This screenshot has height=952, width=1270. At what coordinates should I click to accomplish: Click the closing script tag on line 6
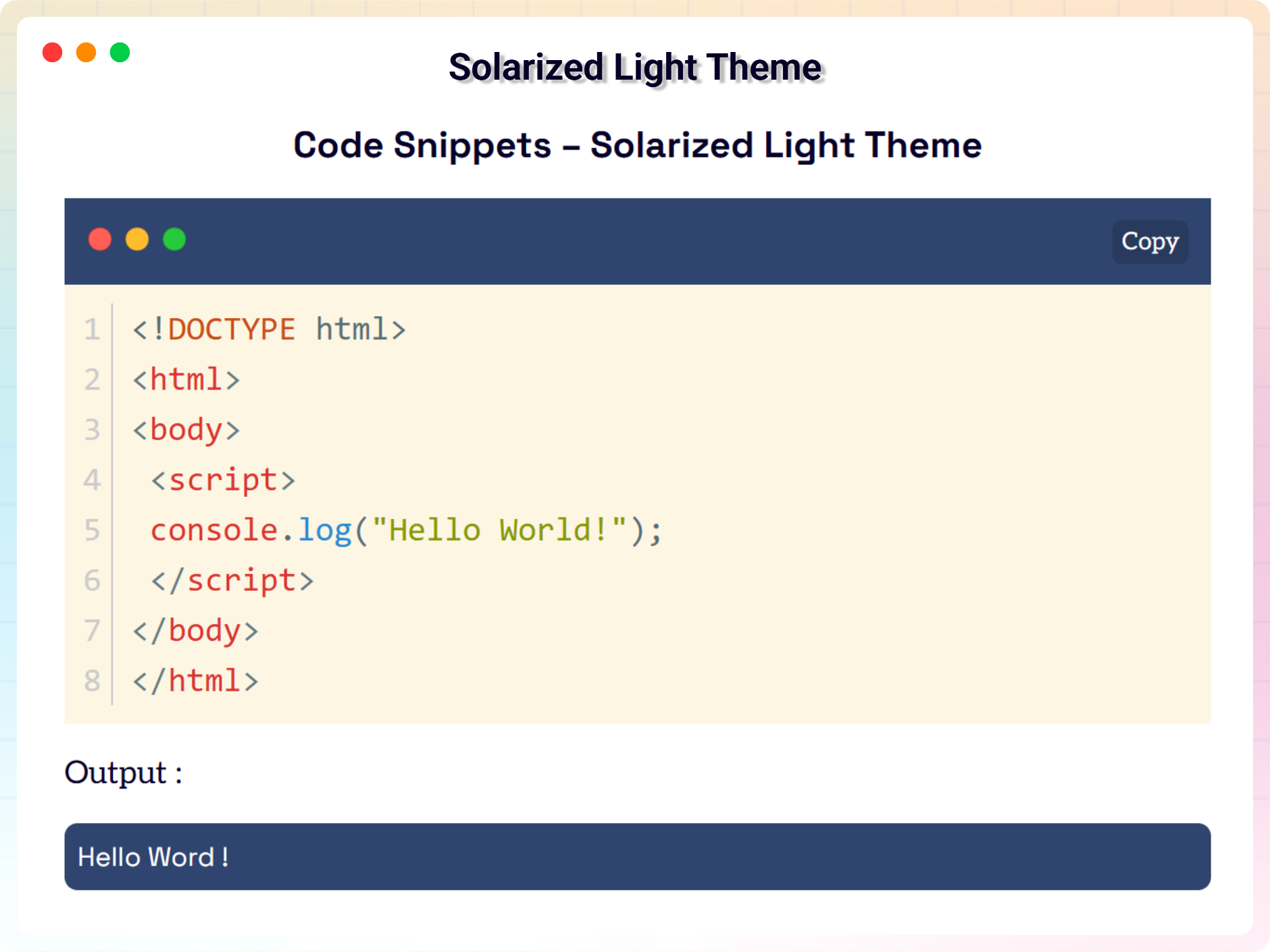[232, 581]
